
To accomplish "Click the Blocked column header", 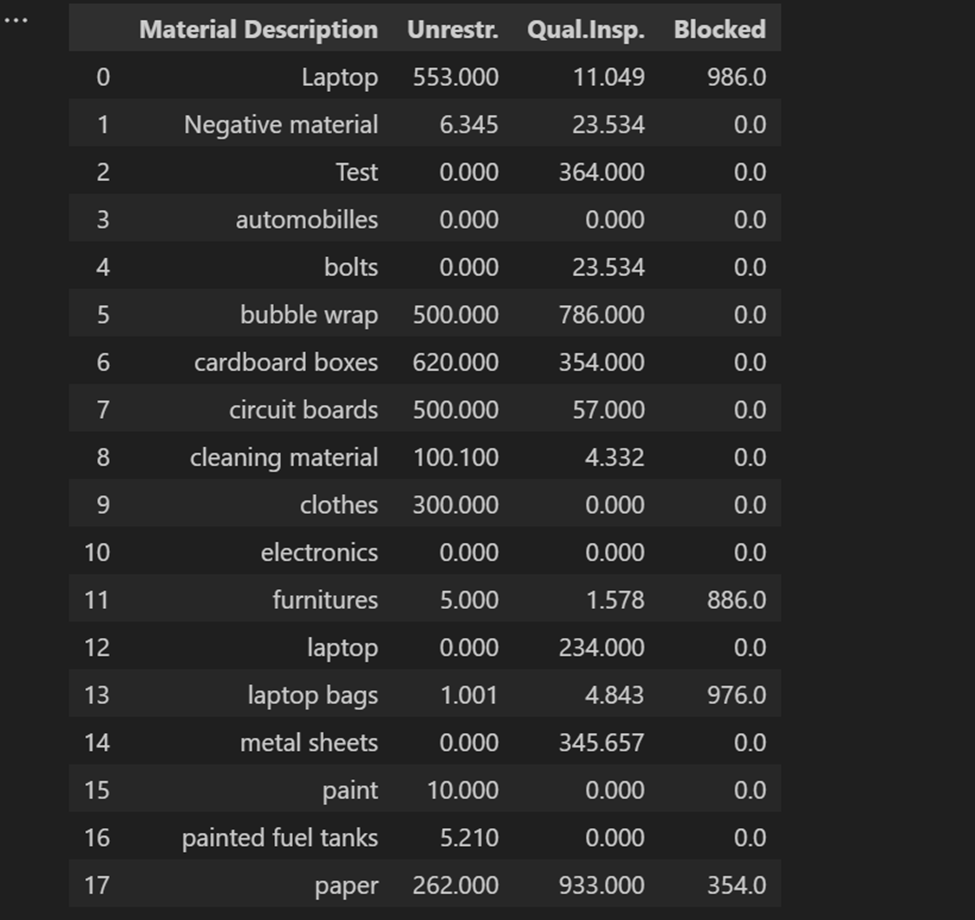I will (x=719, y=30).
